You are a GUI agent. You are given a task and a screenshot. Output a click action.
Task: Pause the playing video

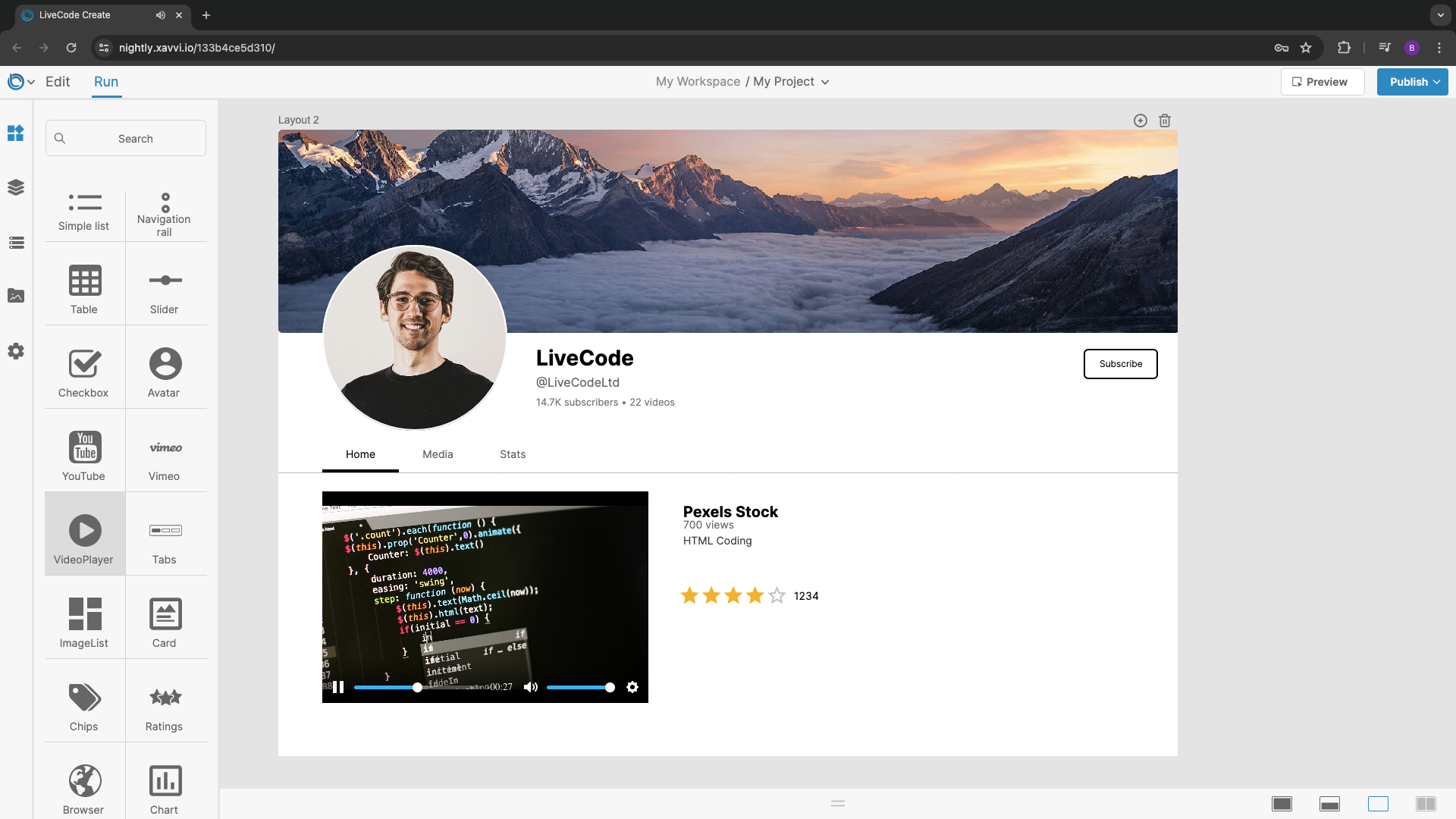click(x=338, y=687)
